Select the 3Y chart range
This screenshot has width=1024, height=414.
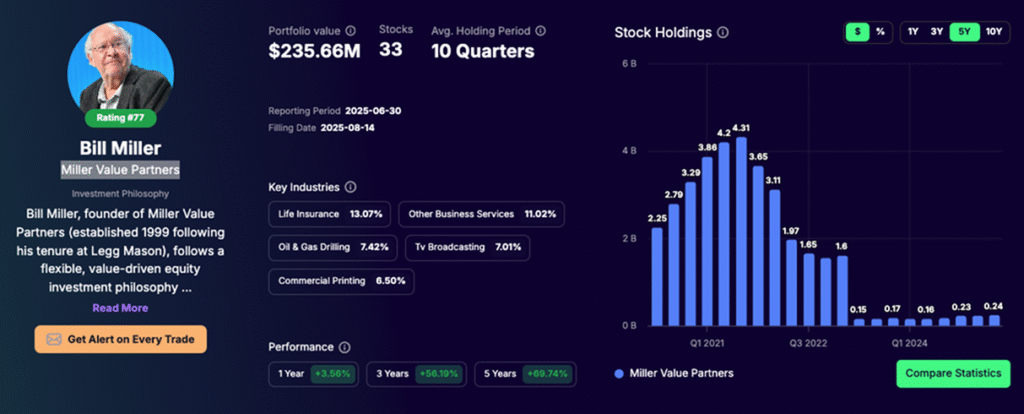937,32
